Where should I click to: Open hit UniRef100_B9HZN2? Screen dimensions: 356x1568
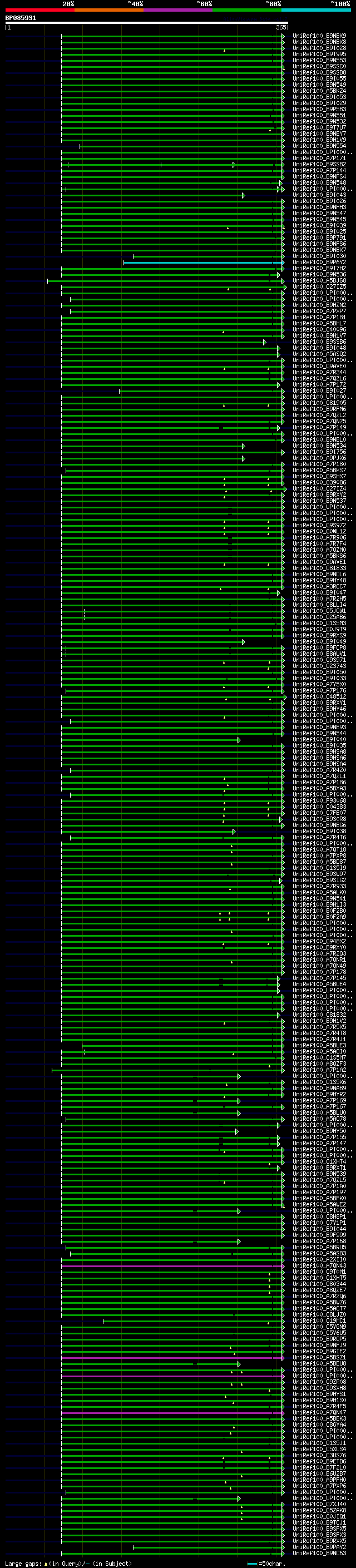(319, 305)
